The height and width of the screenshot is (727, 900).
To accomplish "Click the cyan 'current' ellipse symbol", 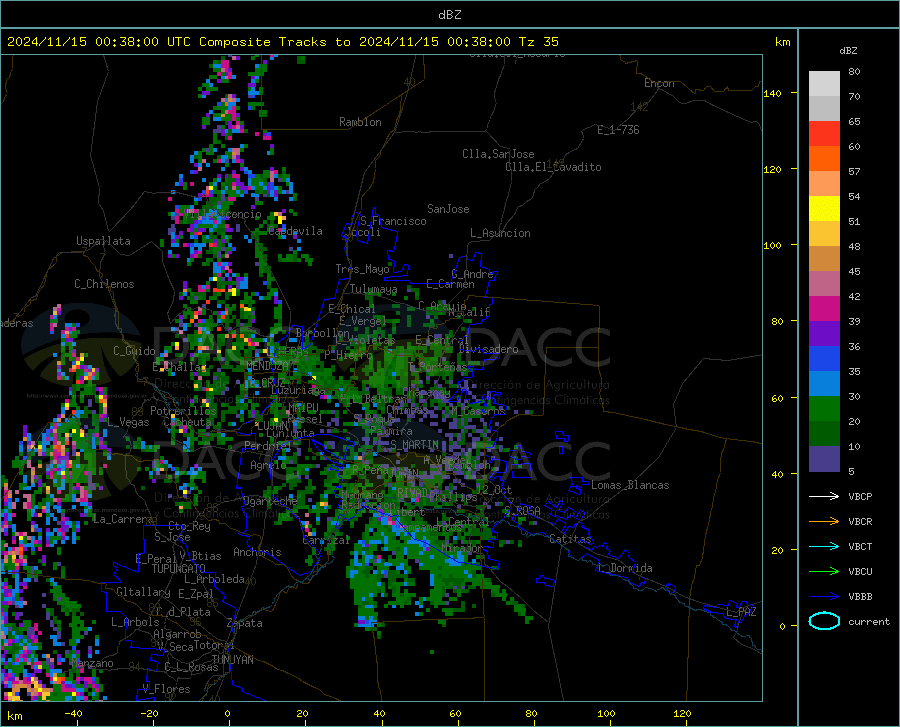I will click(824, 621).
